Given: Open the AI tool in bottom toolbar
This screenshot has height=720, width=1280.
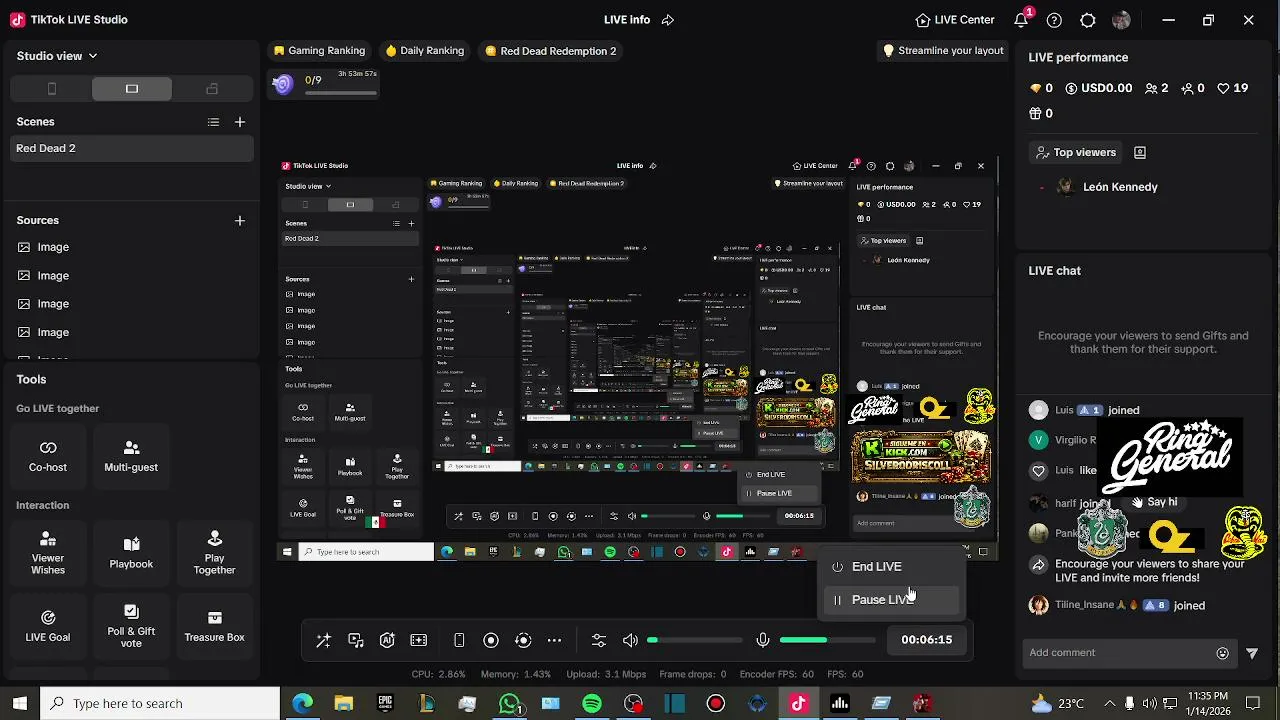Looking at the screenshot, I should coord(387,640).
